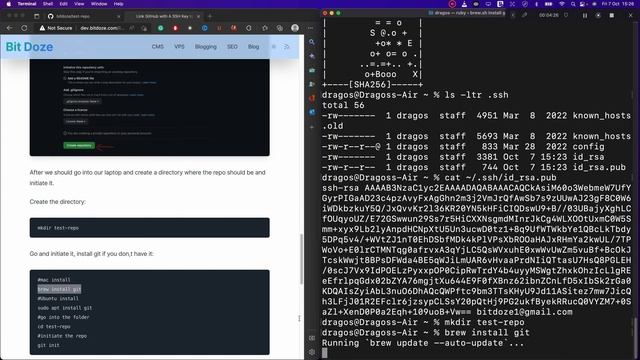Open the SEO nav link

point(232,47)
